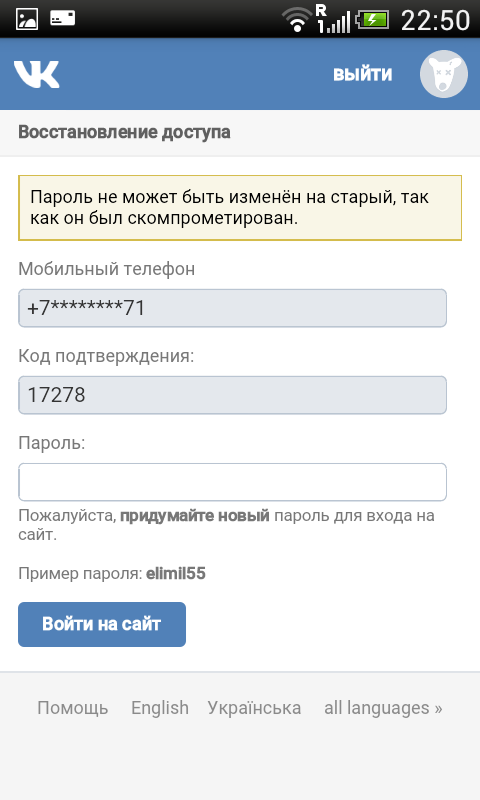Tap the picture notification icon in status bar

click(27, 19)
